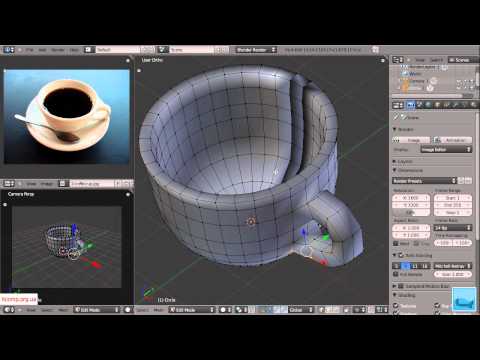The width and height of the screenshot is (480, 360).
Task: Click the image browse icon in image editor header
Action: click(x=63, y=184)
